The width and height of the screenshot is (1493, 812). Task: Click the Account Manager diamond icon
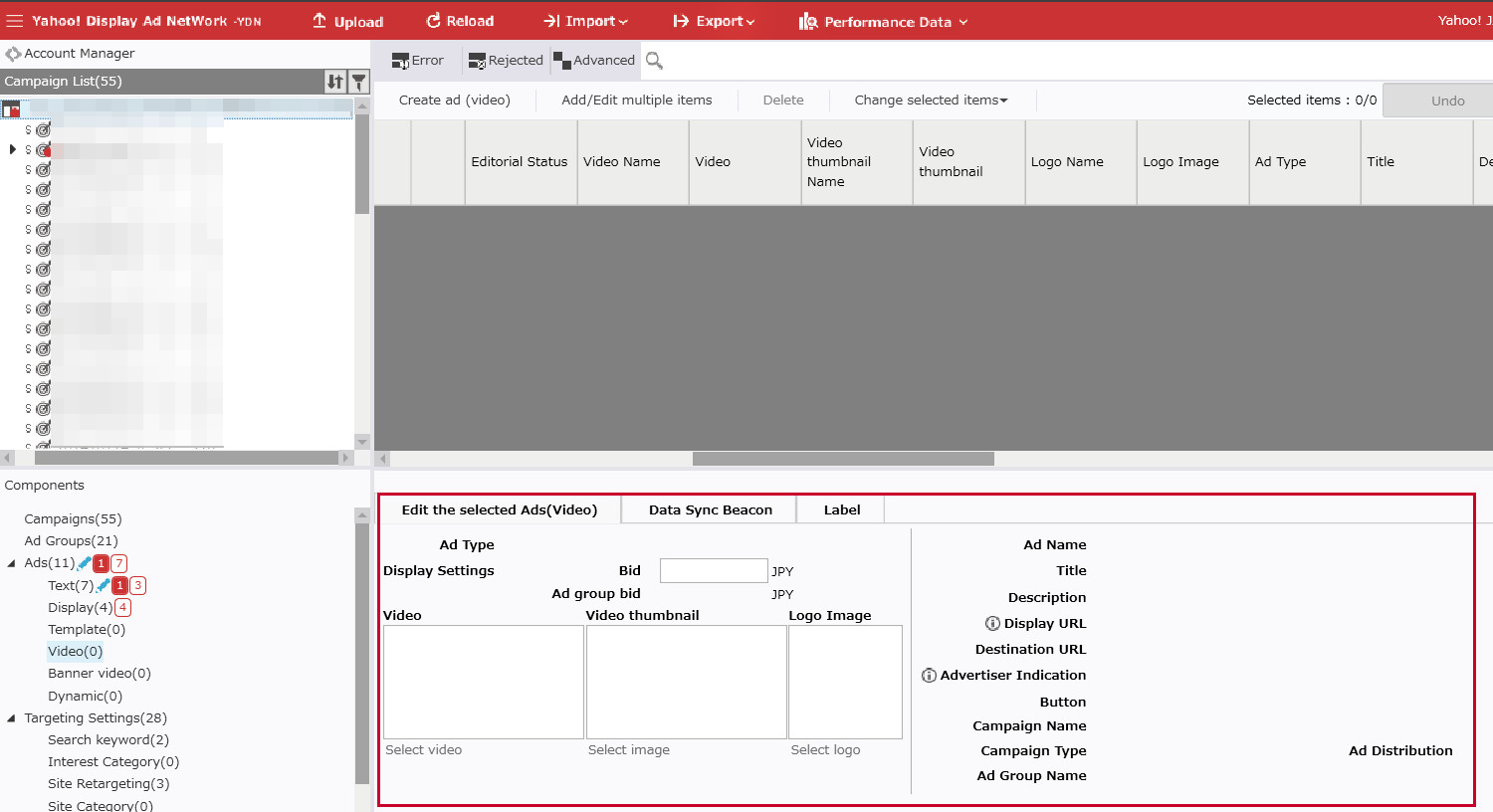pyautogui.click(x=13, y=54)
